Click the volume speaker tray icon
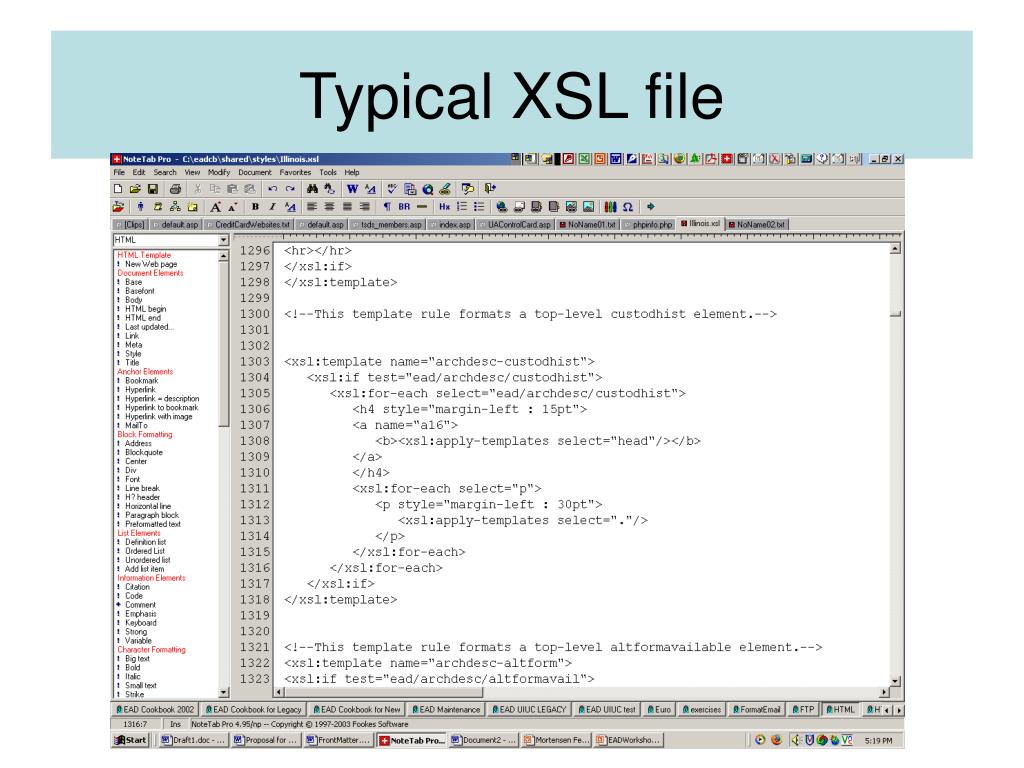The image size is (1024, 768). tap(795, 741)
